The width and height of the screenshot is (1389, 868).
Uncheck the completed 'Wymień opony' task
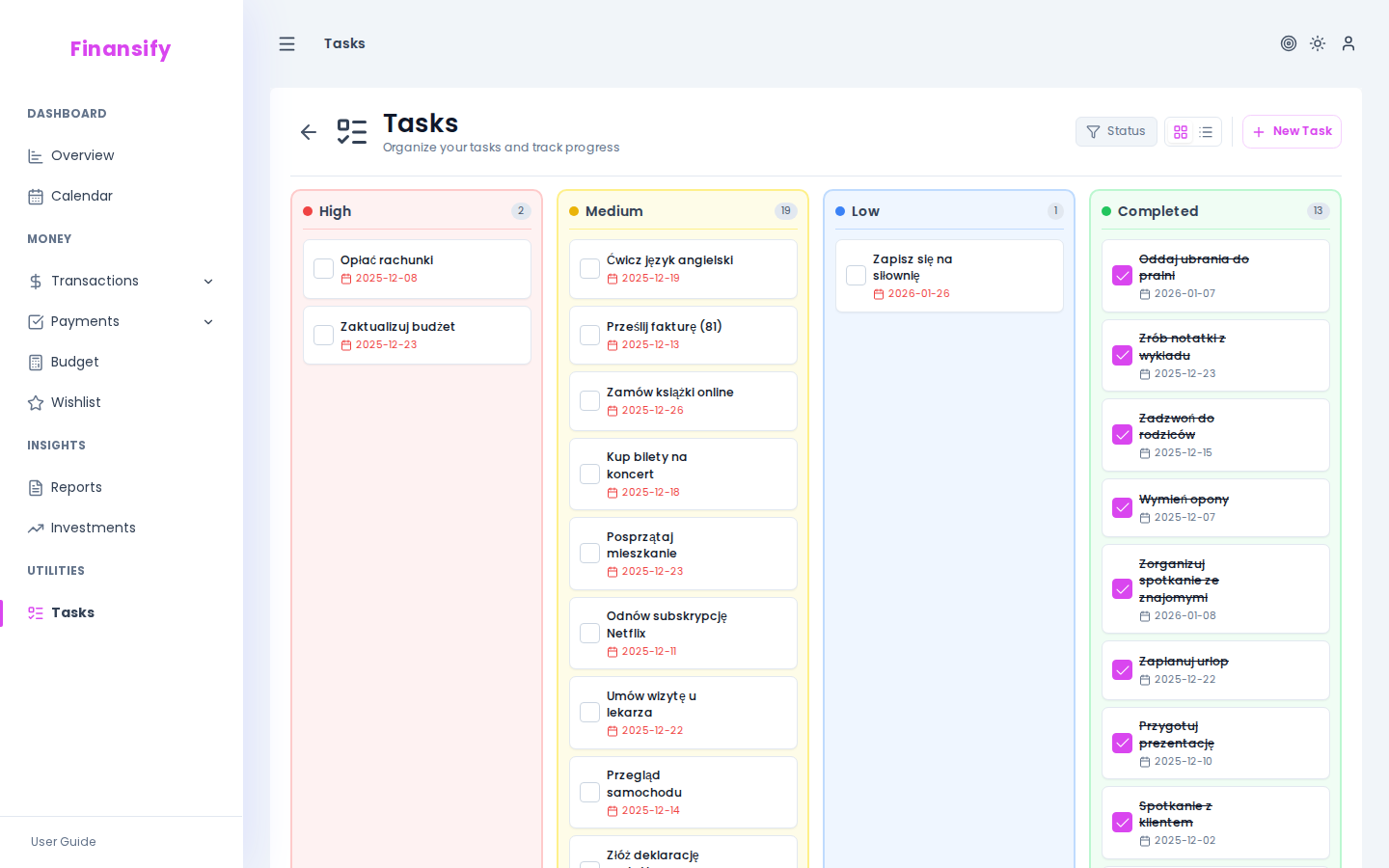point(1122,507)
